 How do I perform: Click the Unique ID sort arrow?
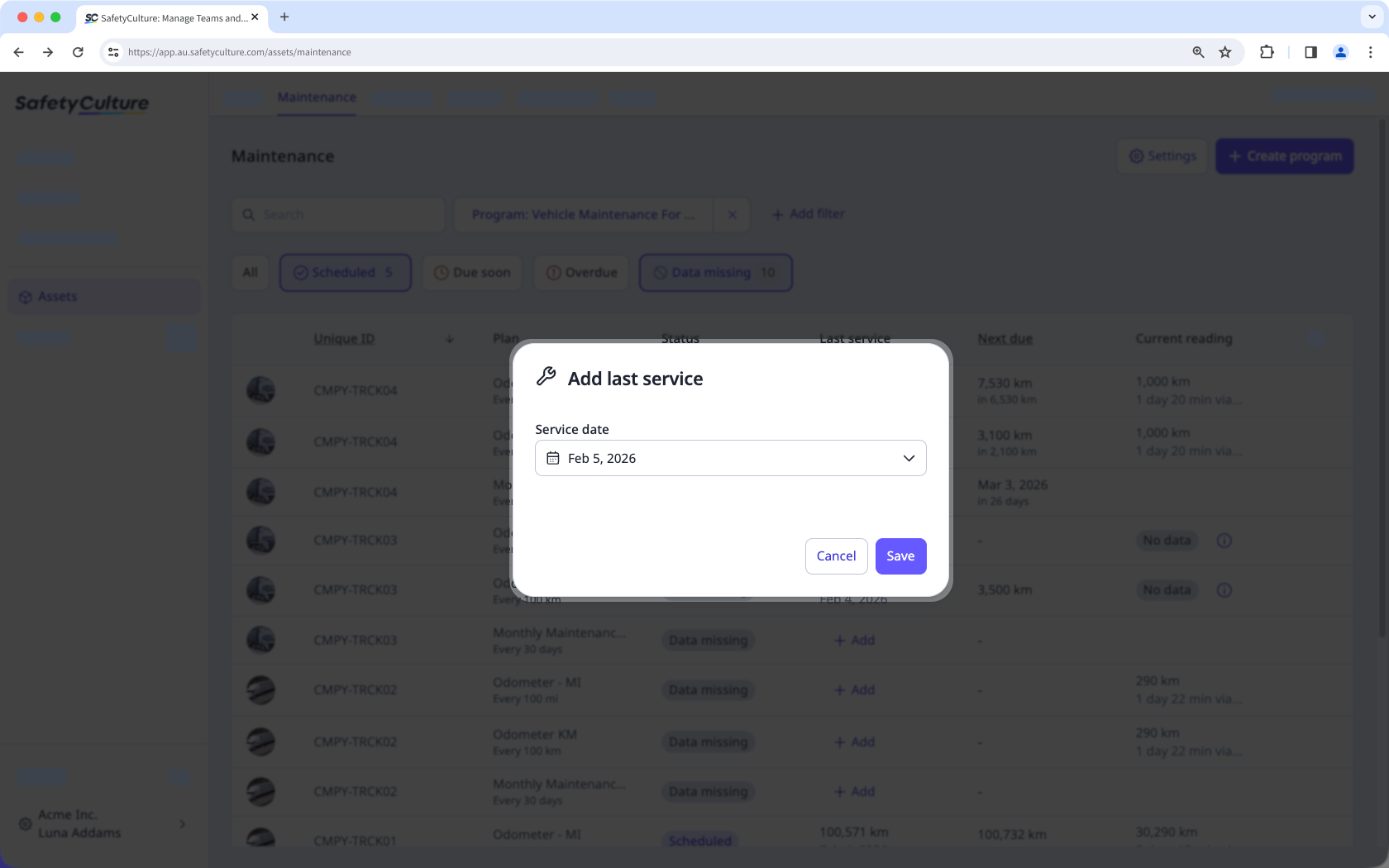tap(450, 339)
